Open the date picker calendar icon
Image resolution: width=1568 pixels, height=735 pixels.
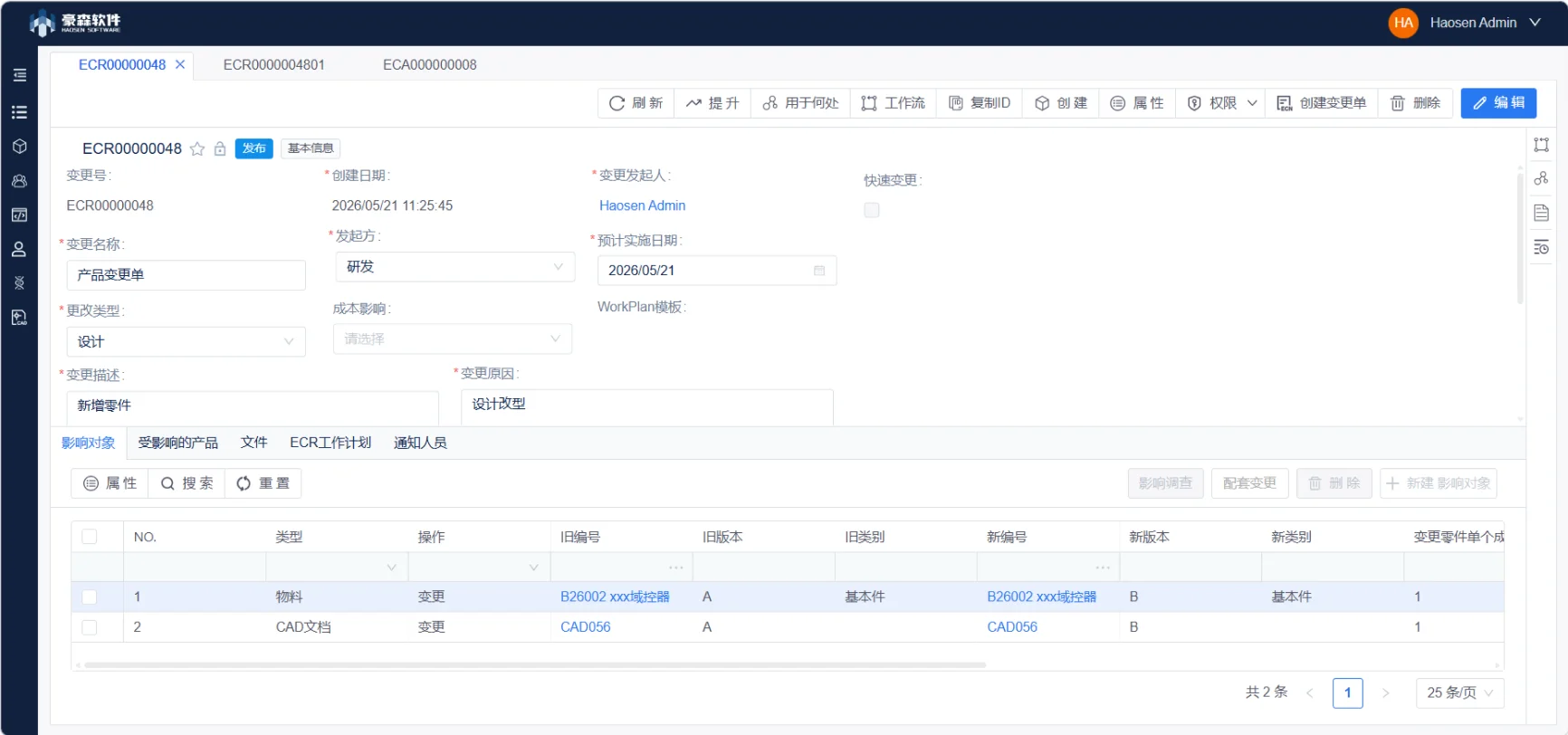pos(819,271)
